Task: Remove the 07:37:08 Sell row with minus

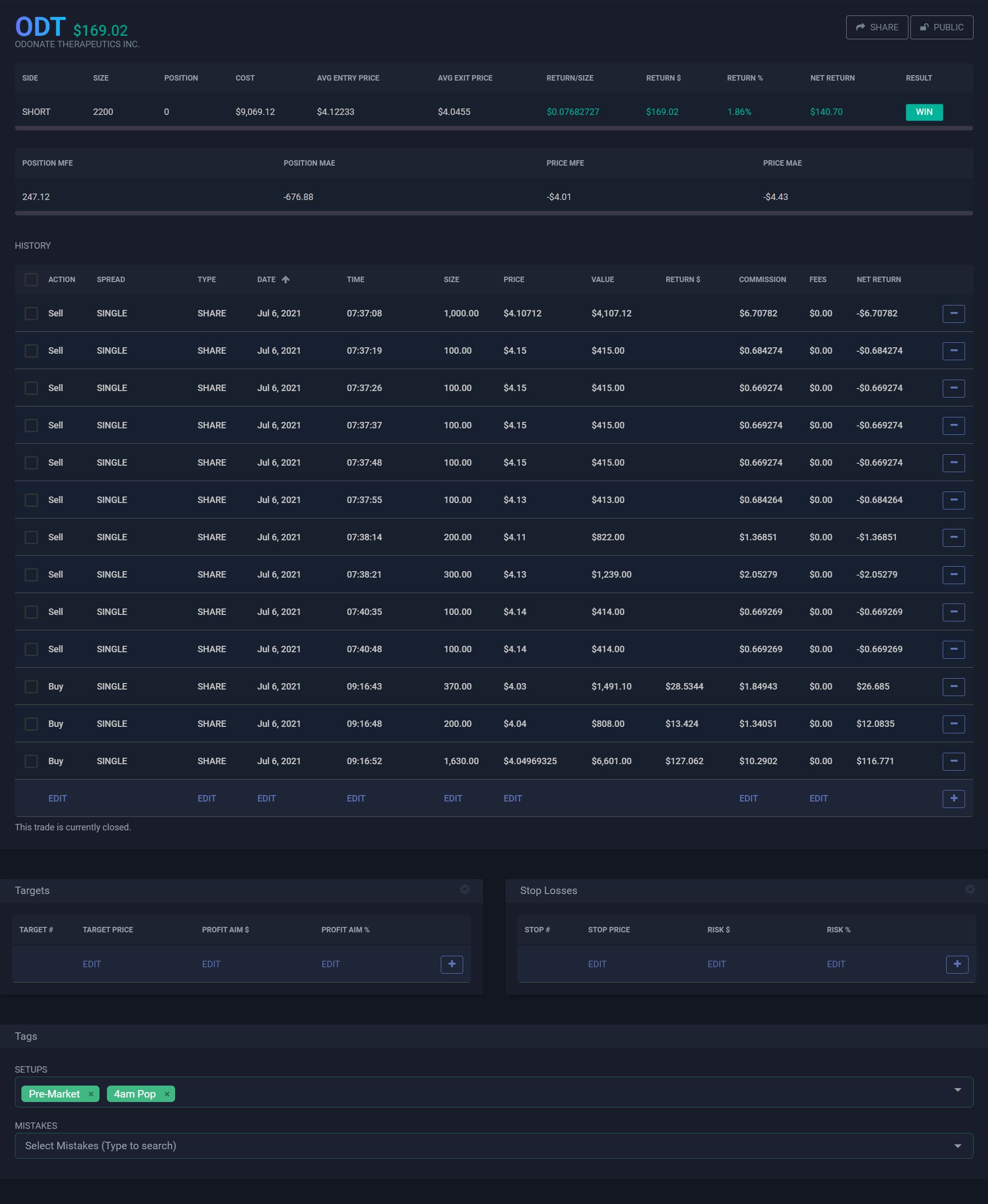Action: [953, 313]
